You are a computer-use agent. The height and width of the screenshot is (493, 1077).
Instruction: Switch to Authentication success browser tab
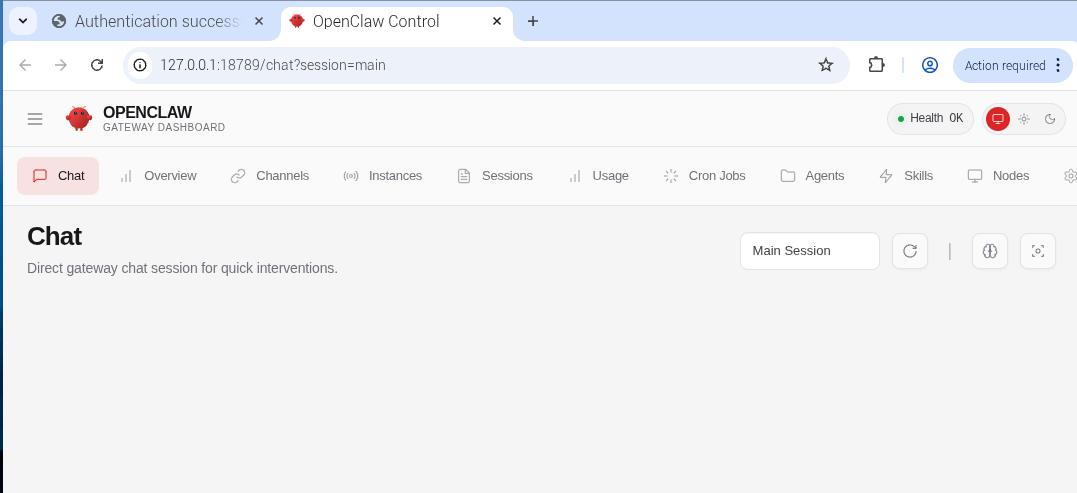pos(155,21)
